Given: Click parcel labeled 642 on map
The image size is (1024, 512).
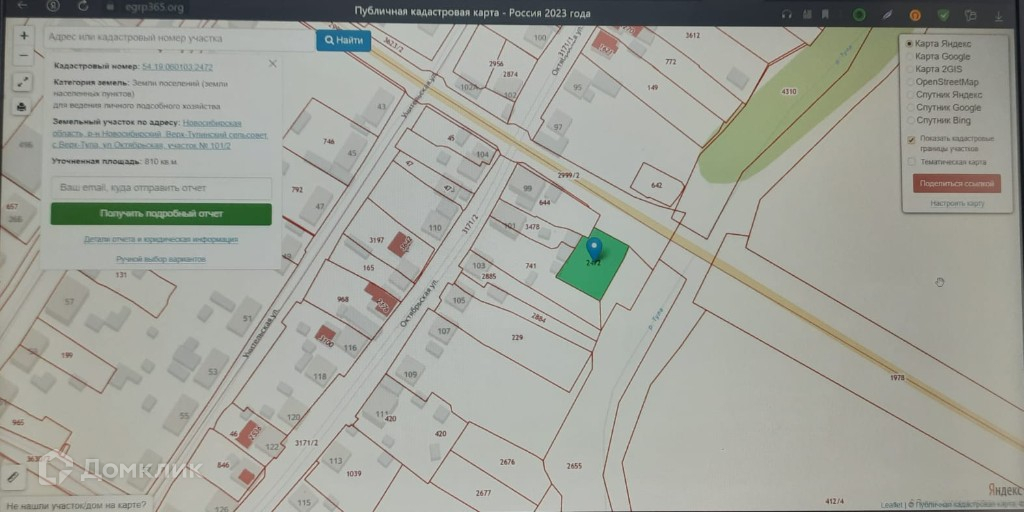Looking at the screenshot, I should tap(656, 185).
